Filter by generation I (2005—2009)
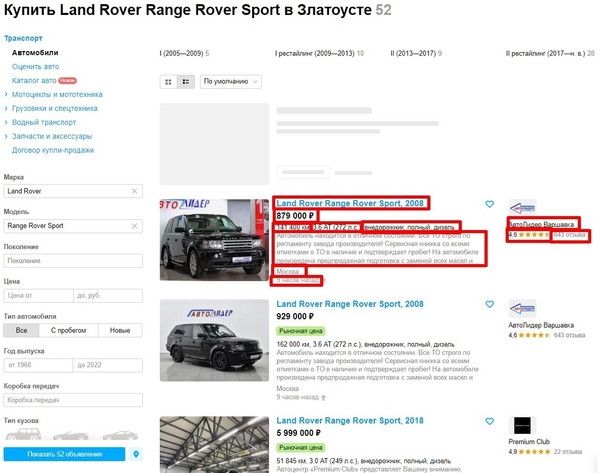Image resolution: width=600 pixels, height=473 pixels. (184, 54)
